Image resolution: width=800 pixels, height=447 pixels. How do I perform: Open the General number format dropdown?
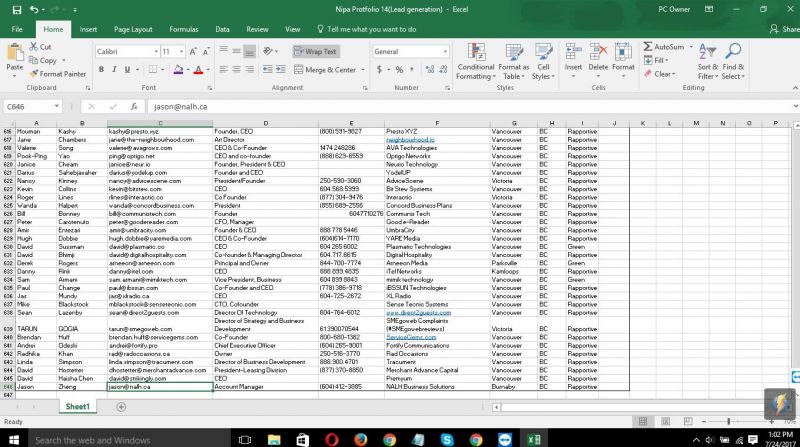pyautogui.click(x=445, y=52)
